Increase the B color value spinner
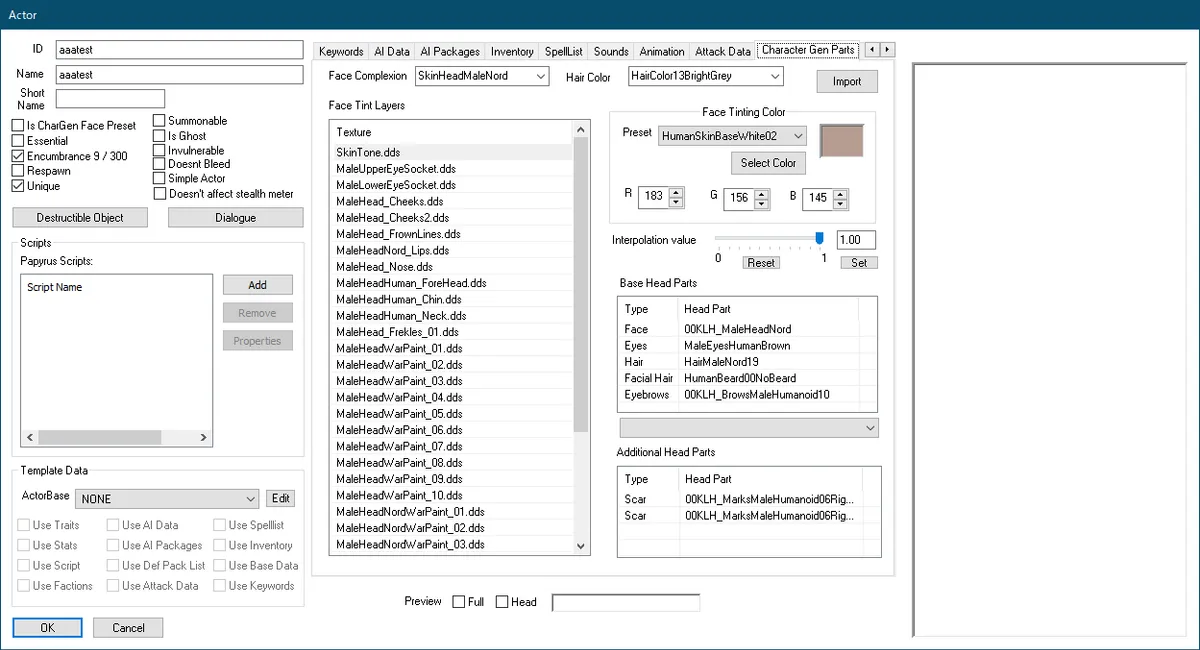This screenshot has height=650, width=1200. (841, 192)
